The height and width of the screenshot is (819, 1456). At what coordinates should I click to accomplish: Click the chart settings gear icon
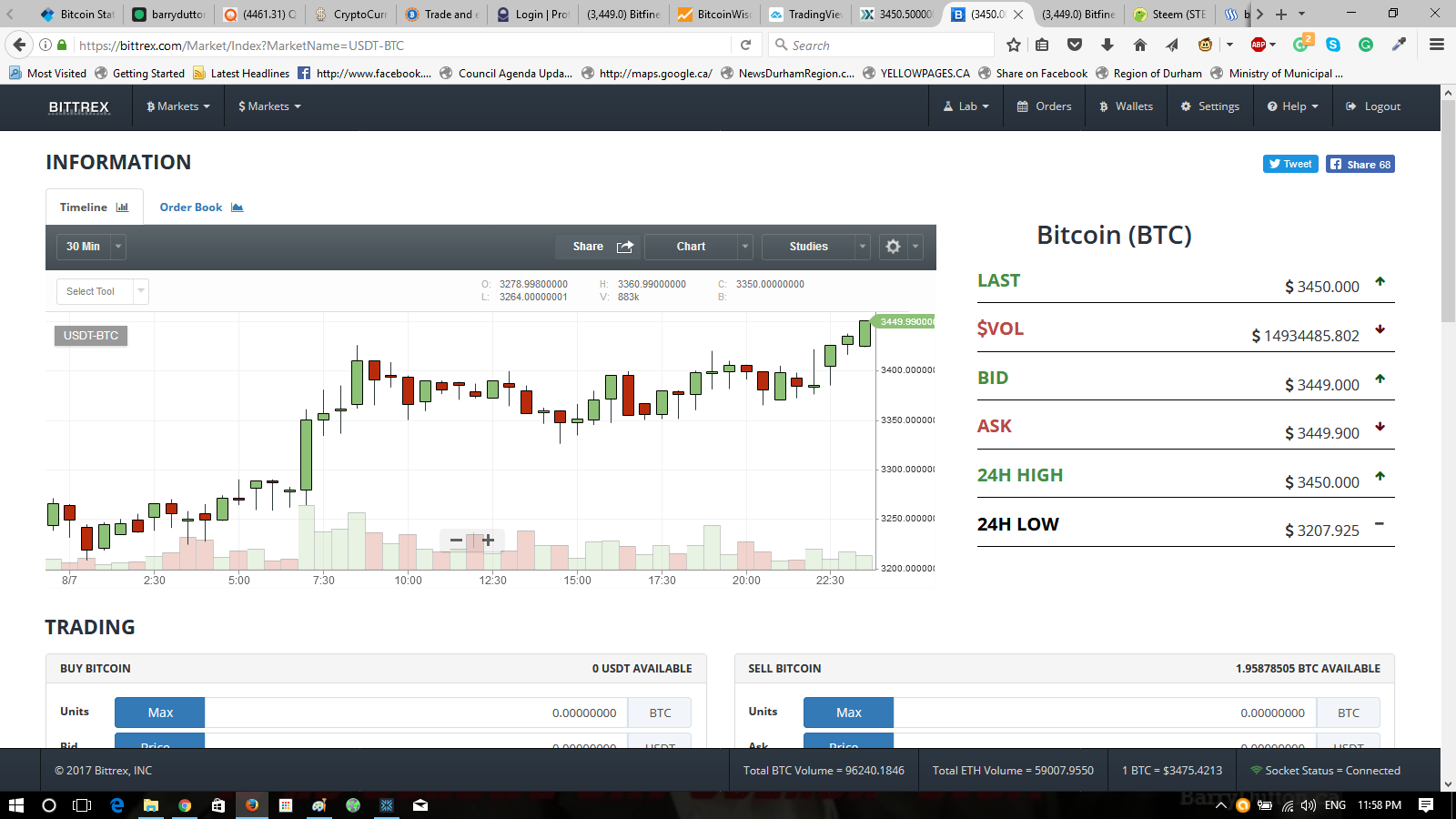[x=893, y=247]
